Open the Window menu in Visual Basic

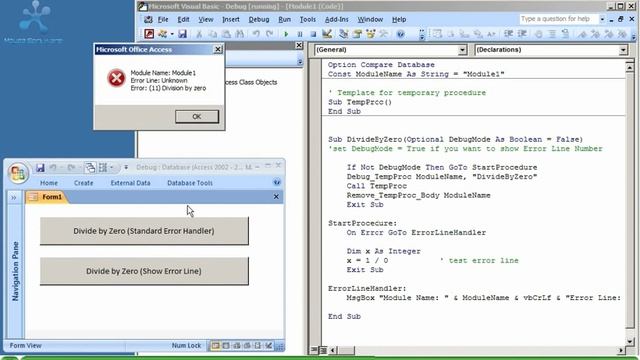click(x=370, y=19)
